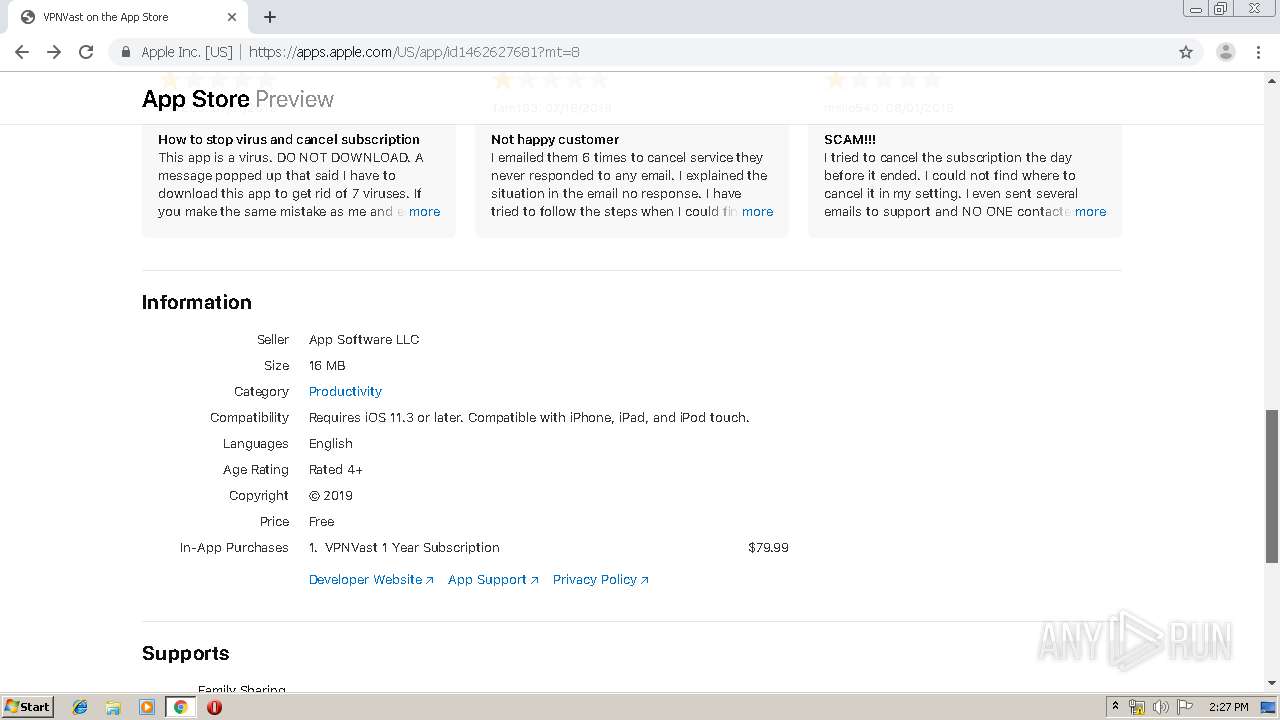Open Windows Explorer folder from the taskbar
This screenshot has width=1280, height=720.
pyautogui.click(x=113, y=707)
